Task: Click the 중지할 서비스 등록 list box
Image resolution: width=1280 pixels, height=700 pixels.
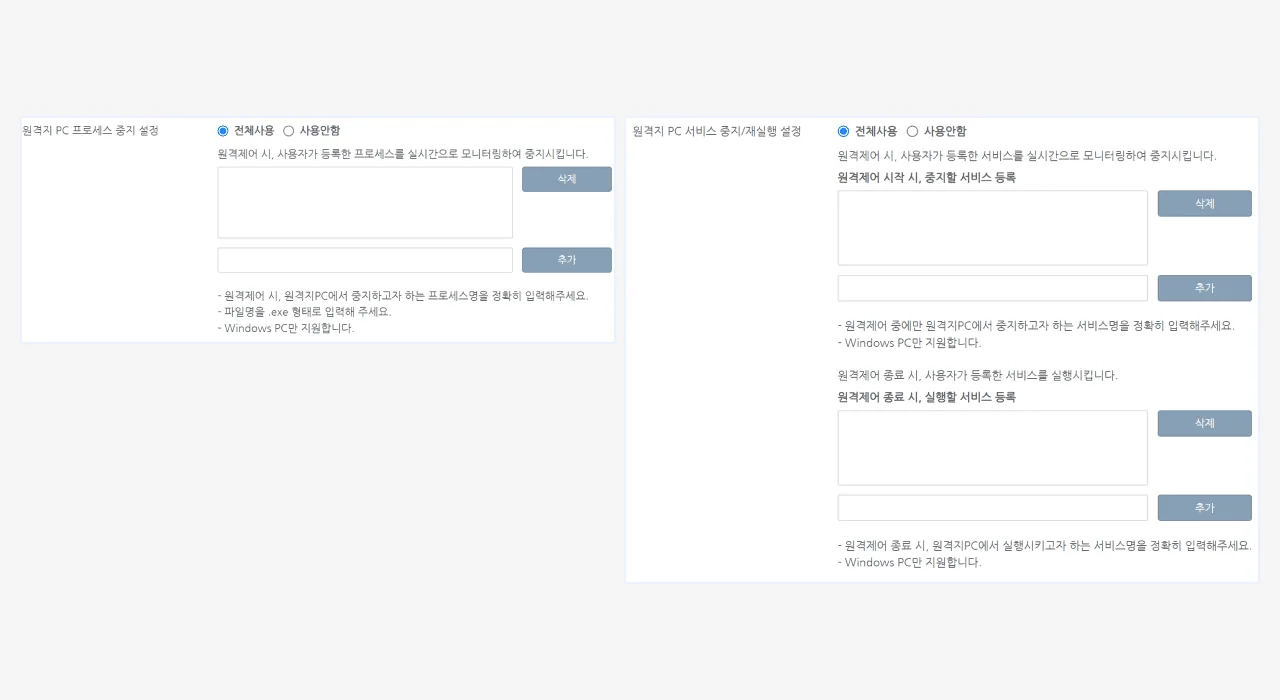Action: [x=992, y=227]
